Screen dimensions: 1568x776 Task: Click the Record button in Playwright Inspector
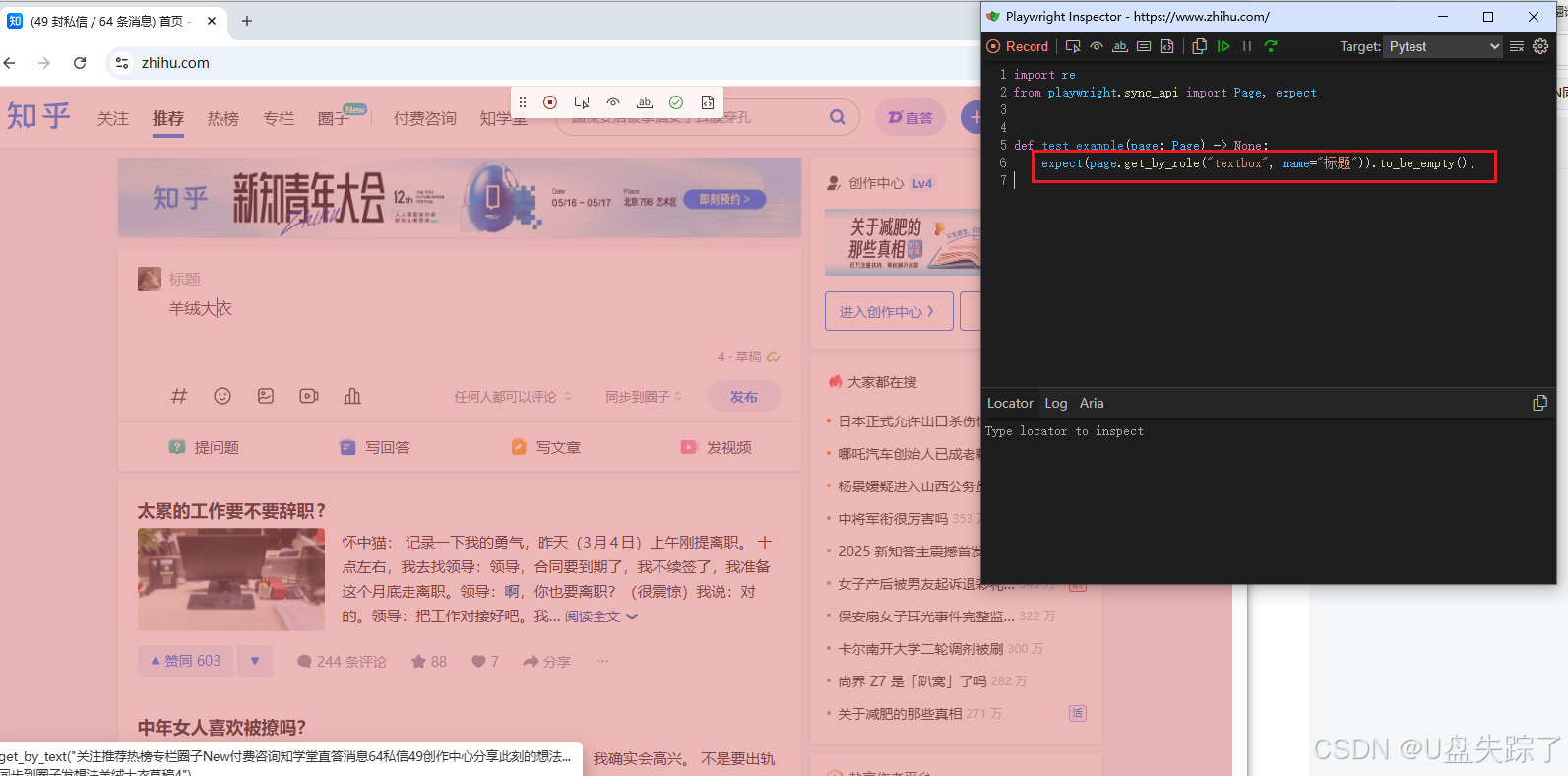coord(1019,46)
